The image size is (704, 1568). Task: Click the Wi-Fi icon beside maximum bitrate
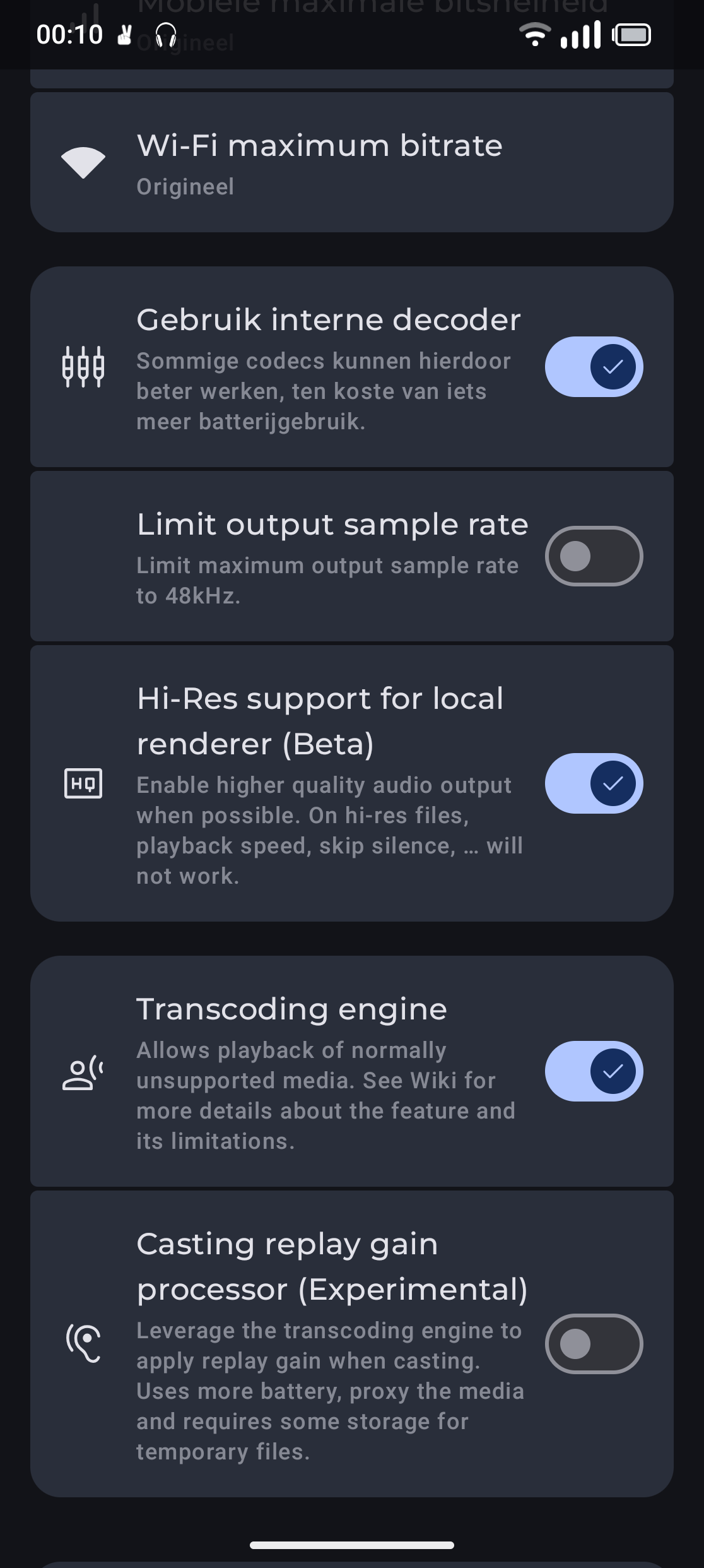click(83, 162)
